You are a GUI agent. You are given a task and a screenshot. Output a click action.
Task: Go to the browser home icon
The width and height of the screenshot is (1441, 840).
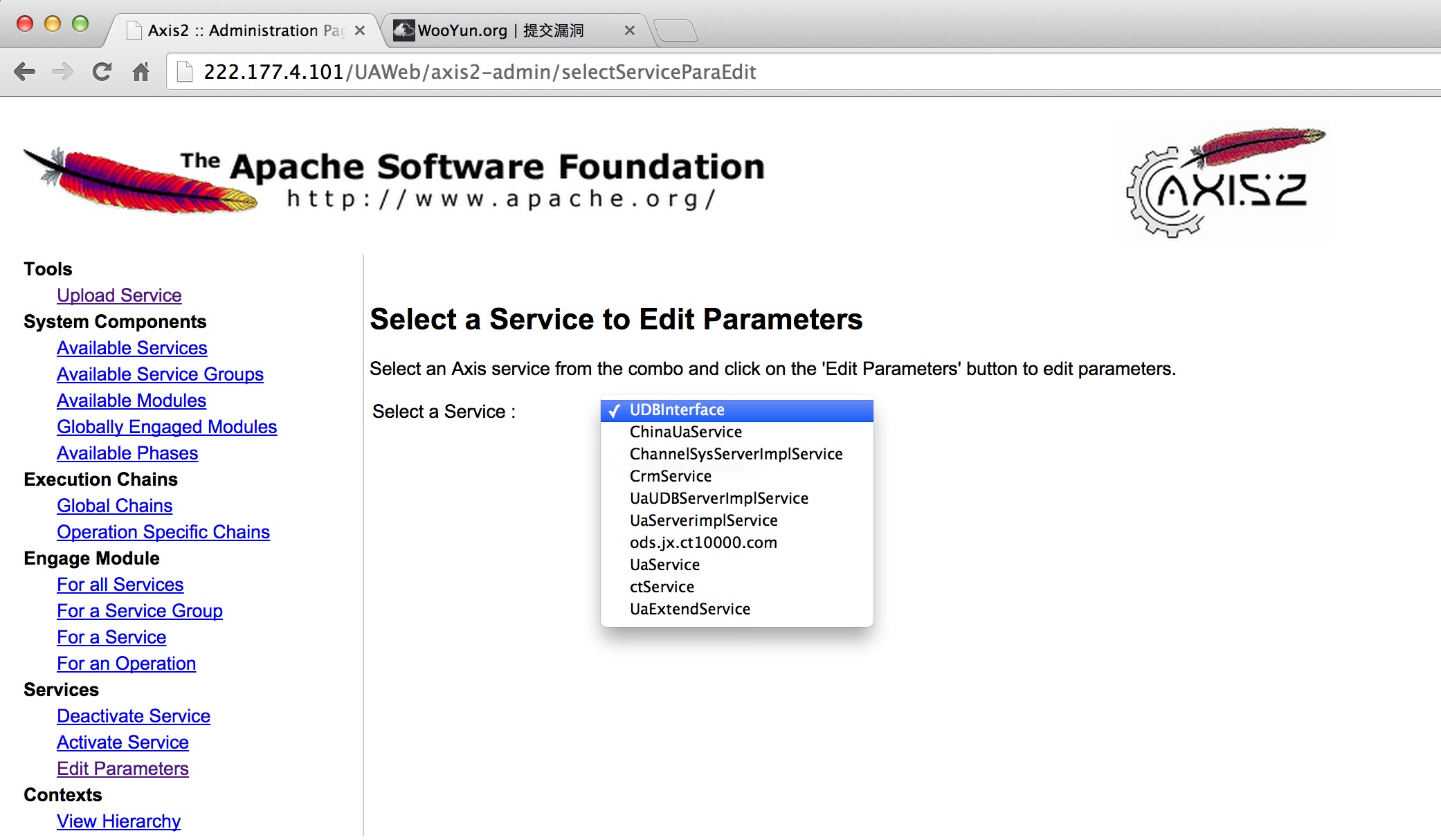click(x=141, y=71)
